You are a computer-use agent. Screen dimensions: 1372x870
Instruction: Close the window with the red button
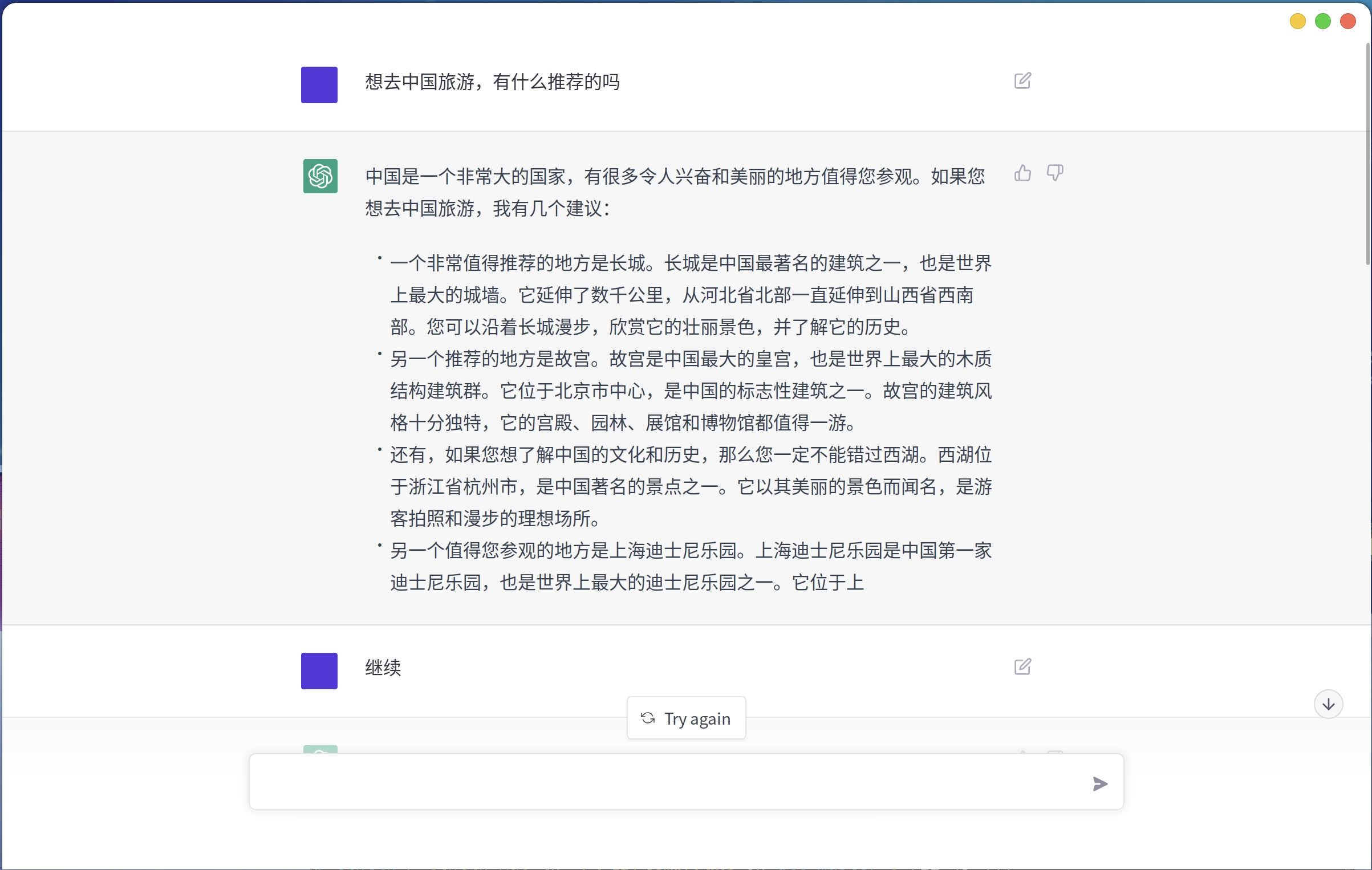(x=1347, y=22)
